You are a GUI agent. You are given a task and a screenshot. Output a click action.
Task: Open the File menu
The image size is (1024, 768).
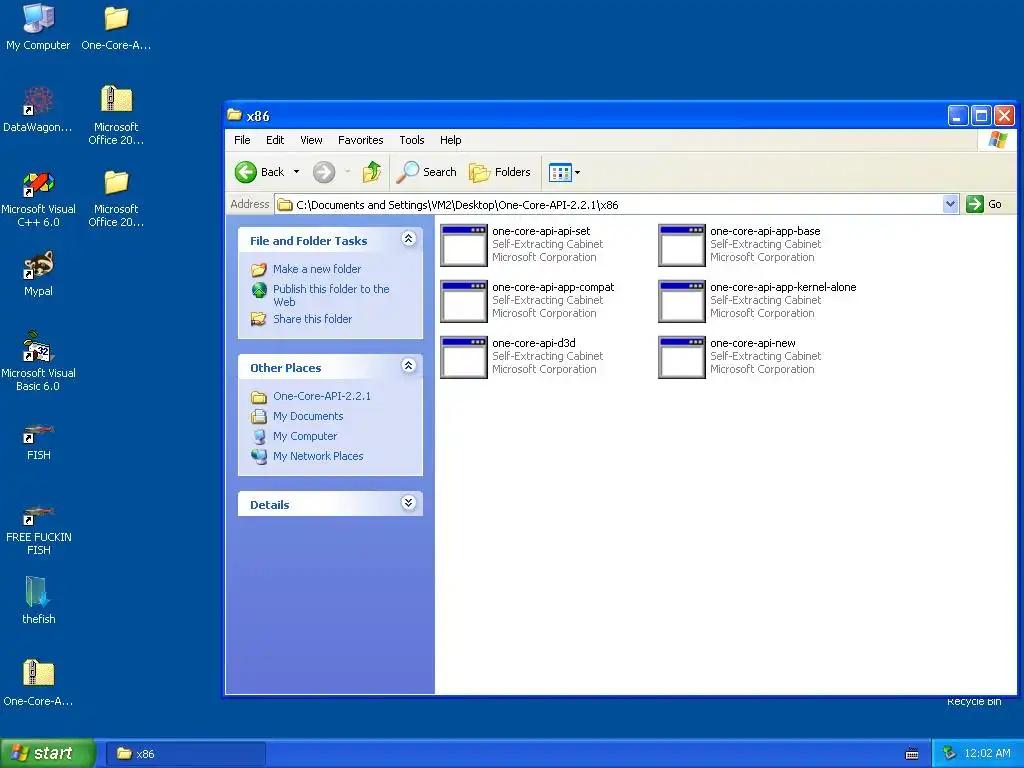click(242, 140)
